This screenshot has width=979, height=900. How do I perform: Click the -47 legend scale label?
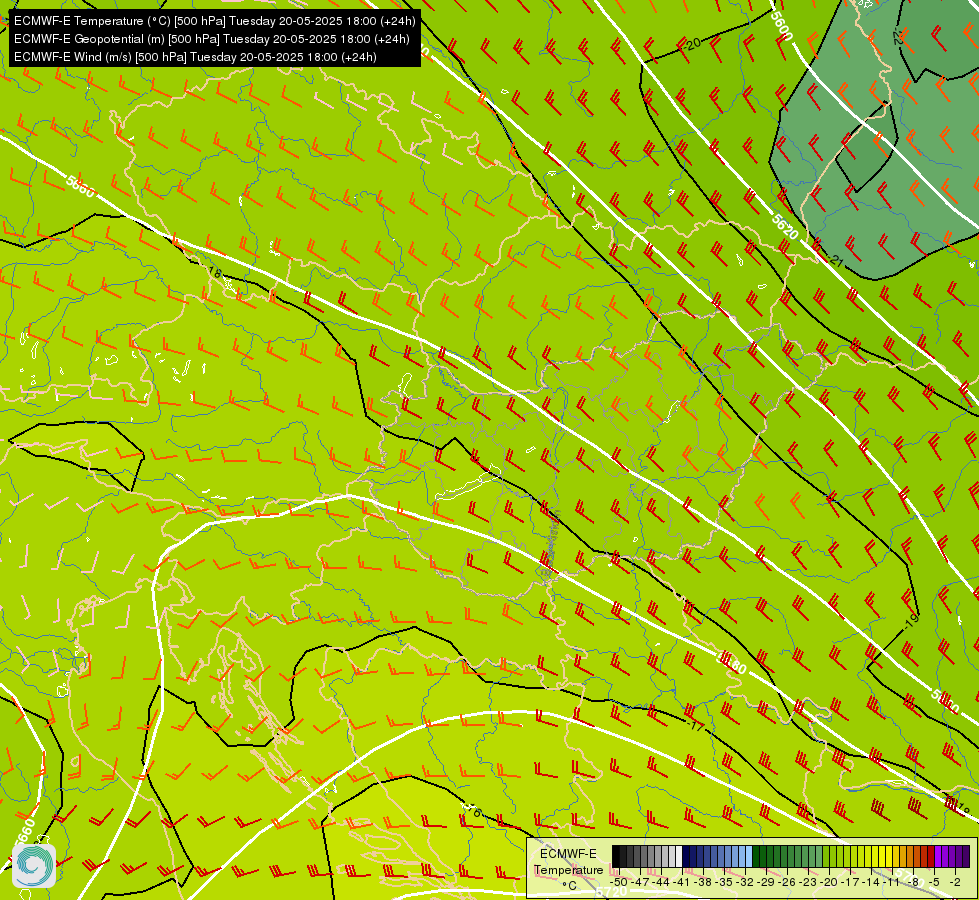[639, 883]
